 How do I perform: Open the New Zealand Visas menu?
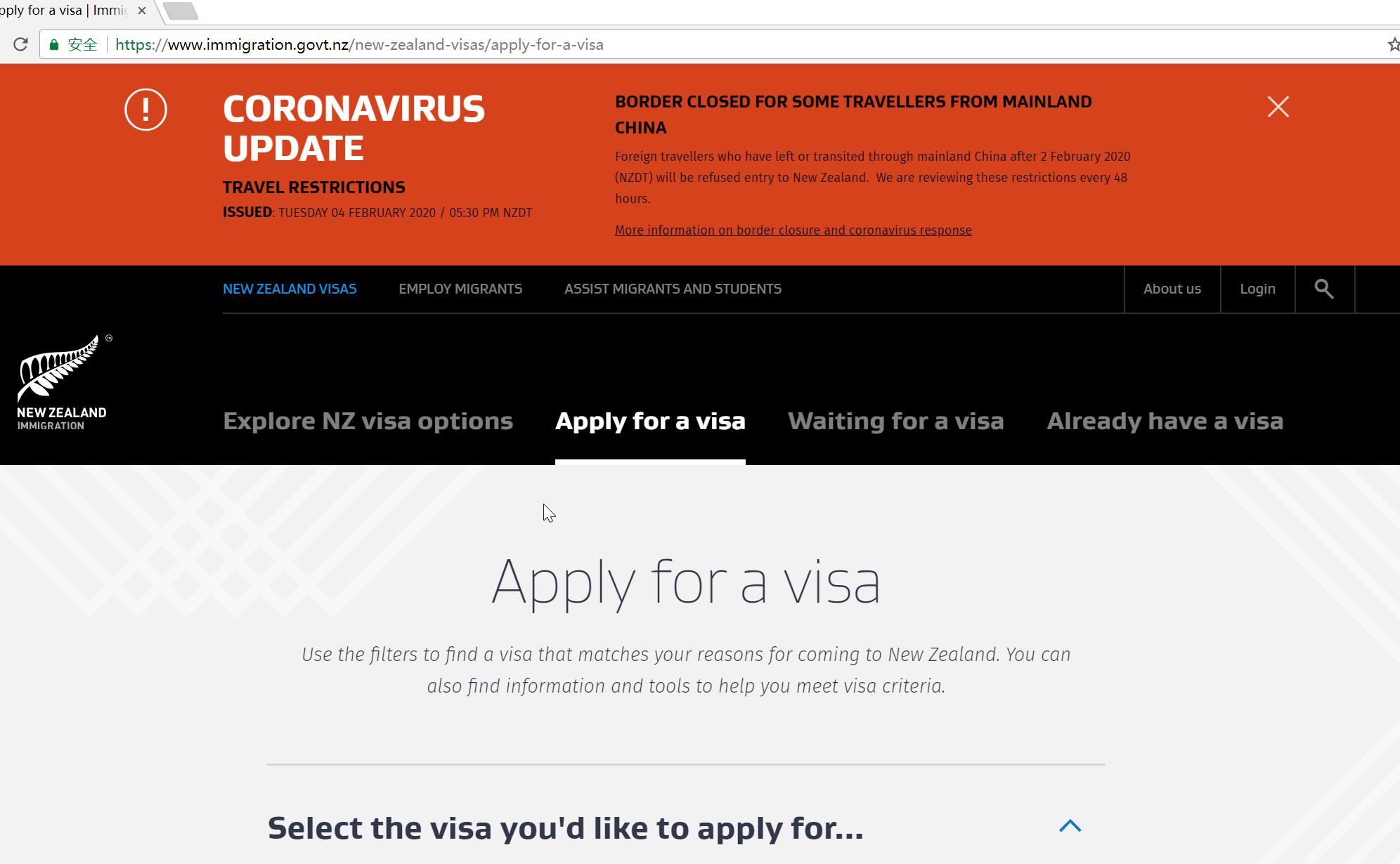pyautogui.click(x=290, y=289)
